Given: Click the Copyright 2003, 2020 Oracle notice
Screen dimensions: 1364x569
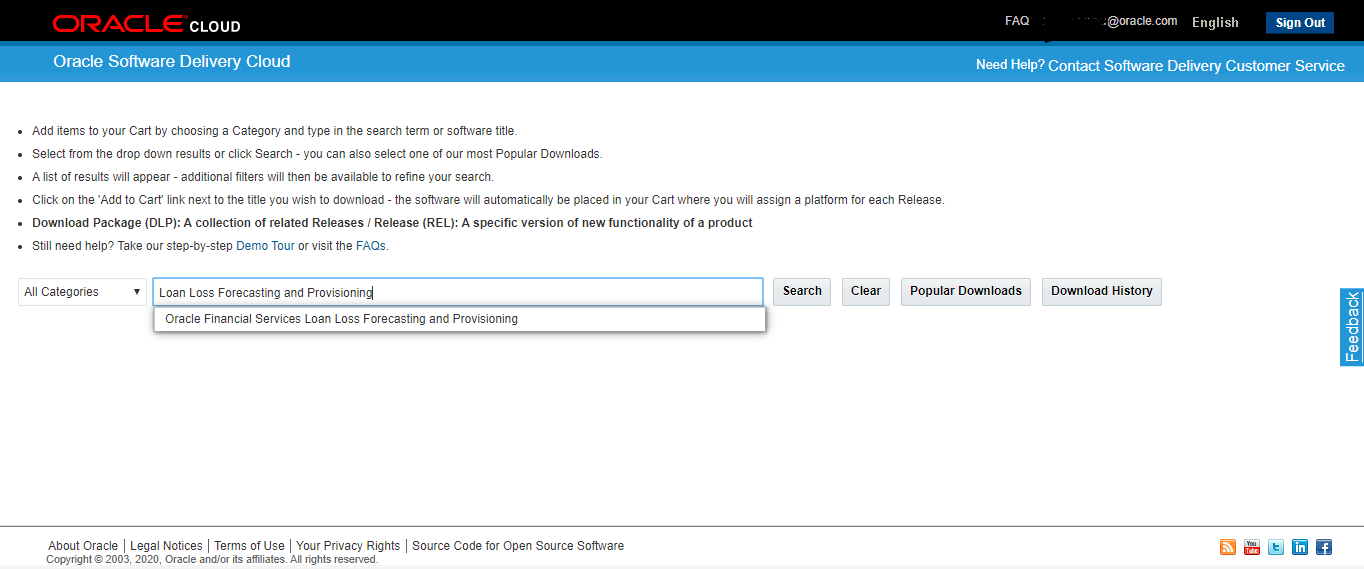Looking at the screenshot, I should pyautogui.click(x=212, y=560).
